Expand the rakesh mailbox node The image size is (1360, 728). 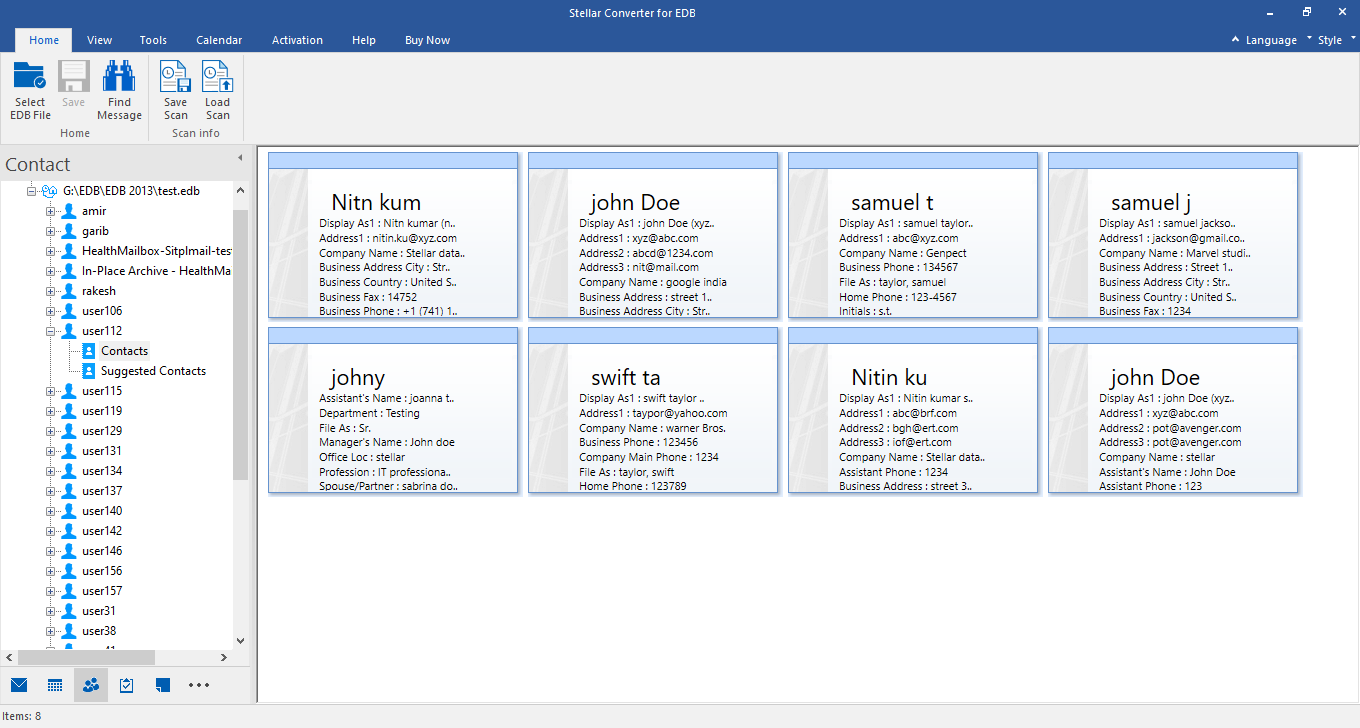coord(50,291)
